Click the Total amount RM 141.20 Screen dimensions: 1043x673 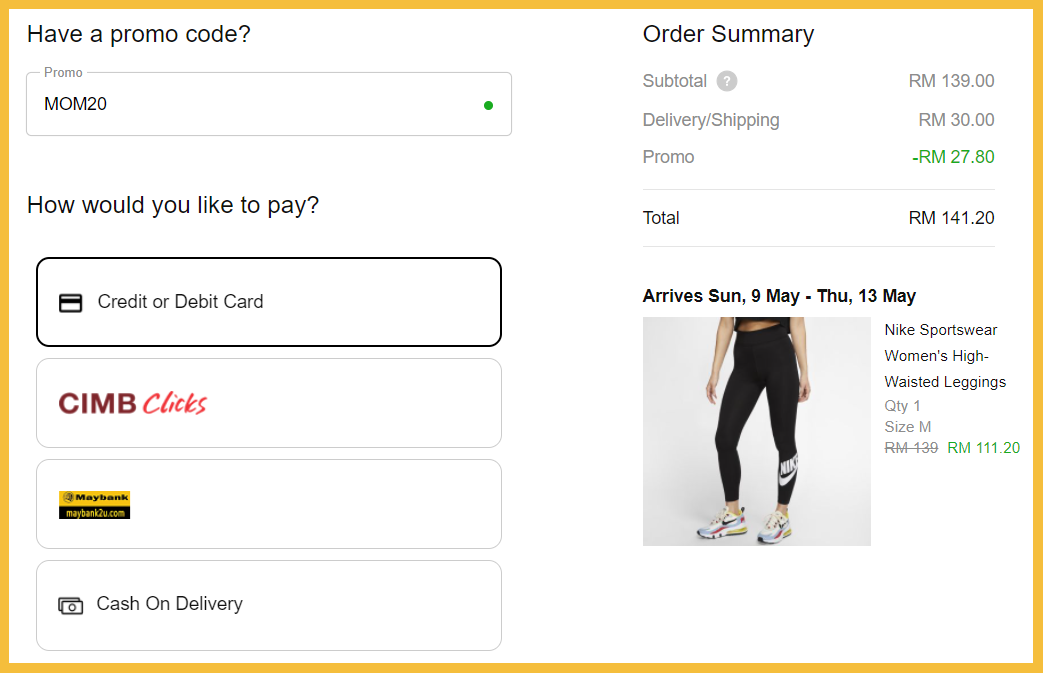tap(951, 218)
